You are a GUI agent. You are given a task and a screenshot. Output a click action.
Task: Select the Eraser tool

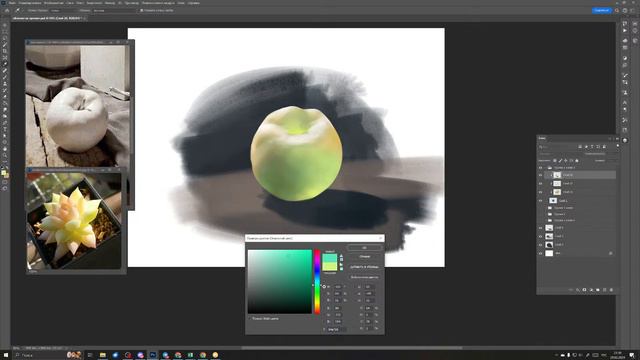point(5,97)
